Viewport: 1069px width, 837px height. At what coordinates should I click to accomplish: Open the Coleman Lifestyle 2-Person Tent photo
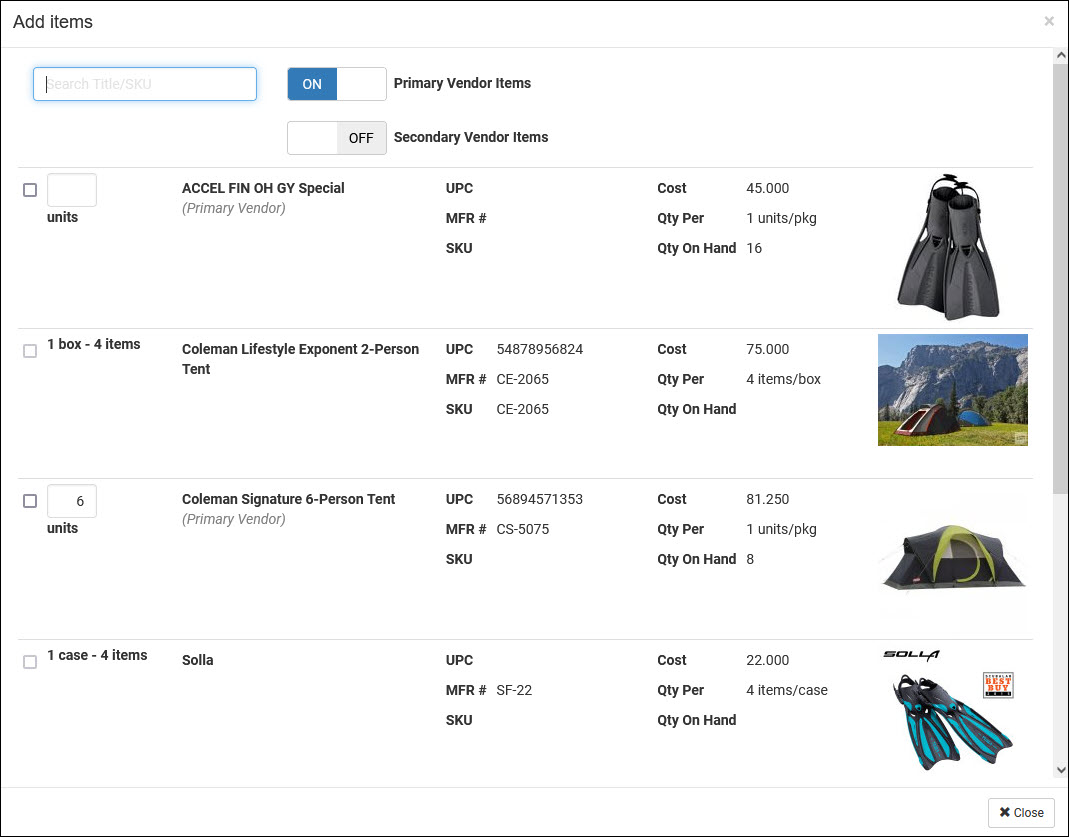tap(952, 390)
